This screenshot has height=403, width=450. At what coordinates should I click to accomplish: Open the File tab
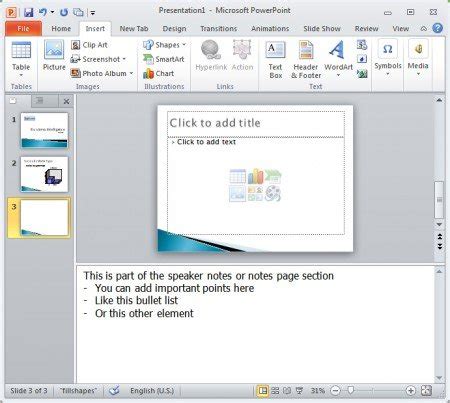click(x=23, y=29)
